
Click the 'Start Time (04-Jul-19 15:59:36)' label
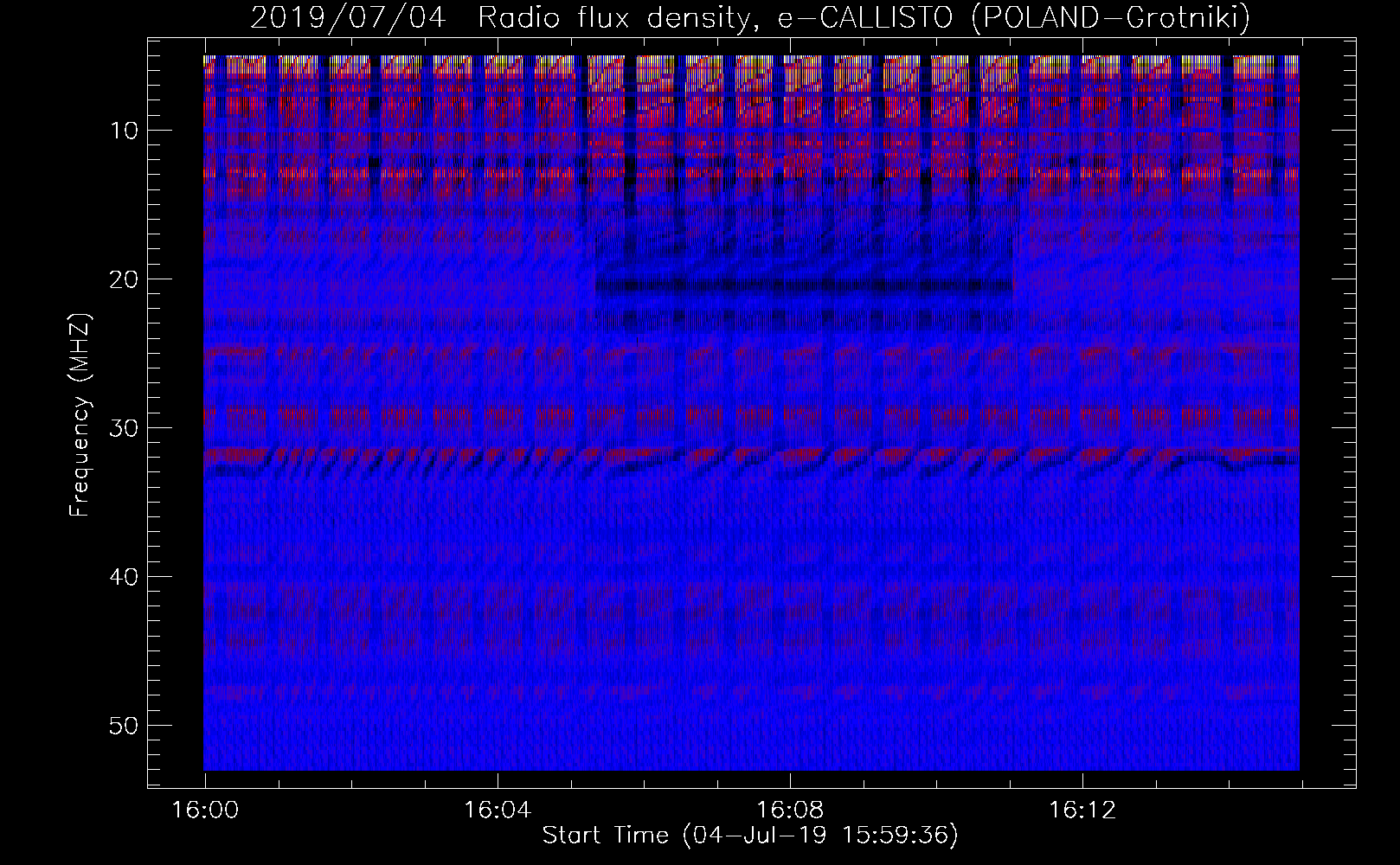750,836
